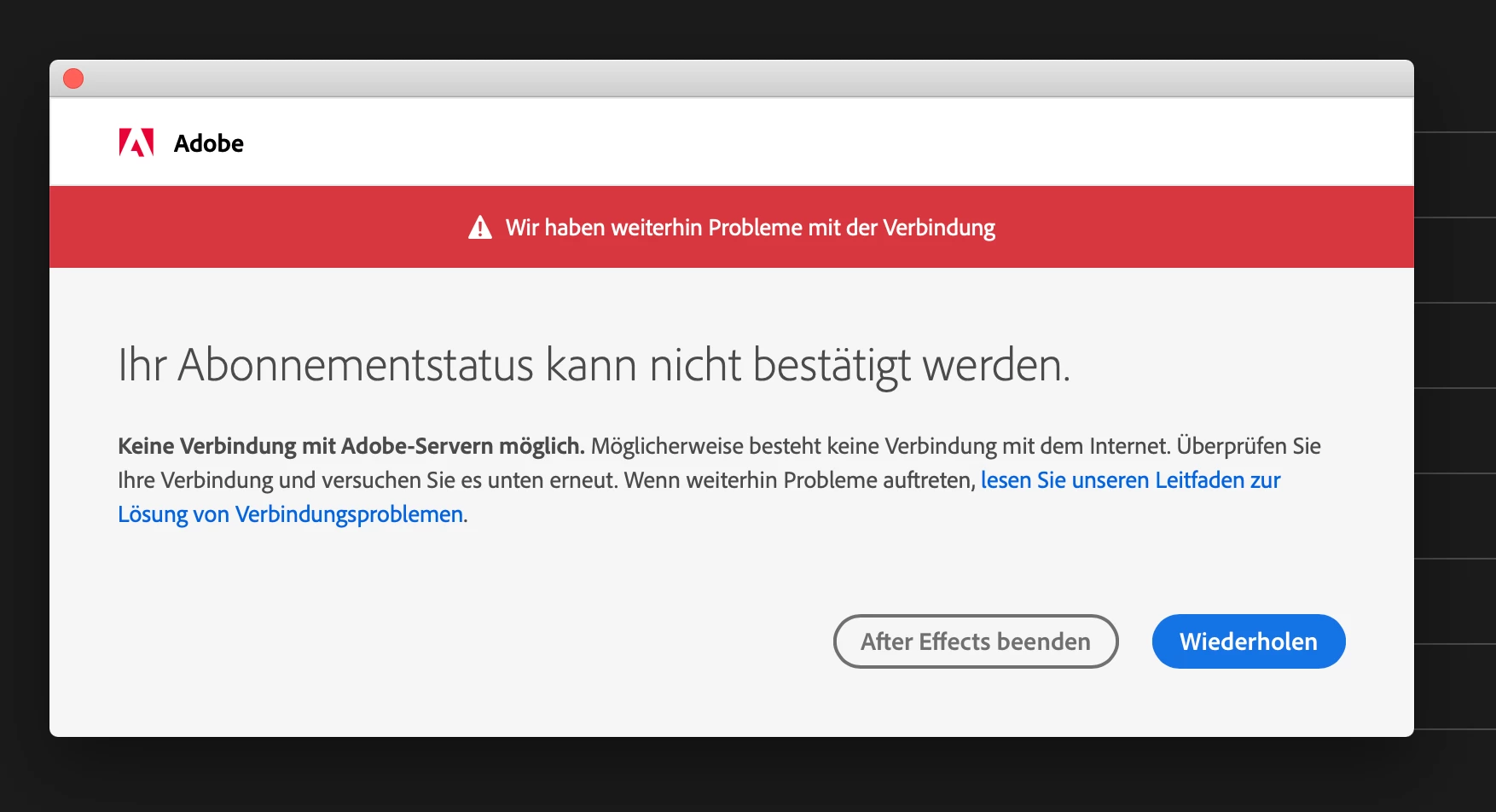Click the banner text 'Wir haben weiterhin Probleme mit der Verbindung'
This screenshot has width=1496, height=812.
pos(751,228)
